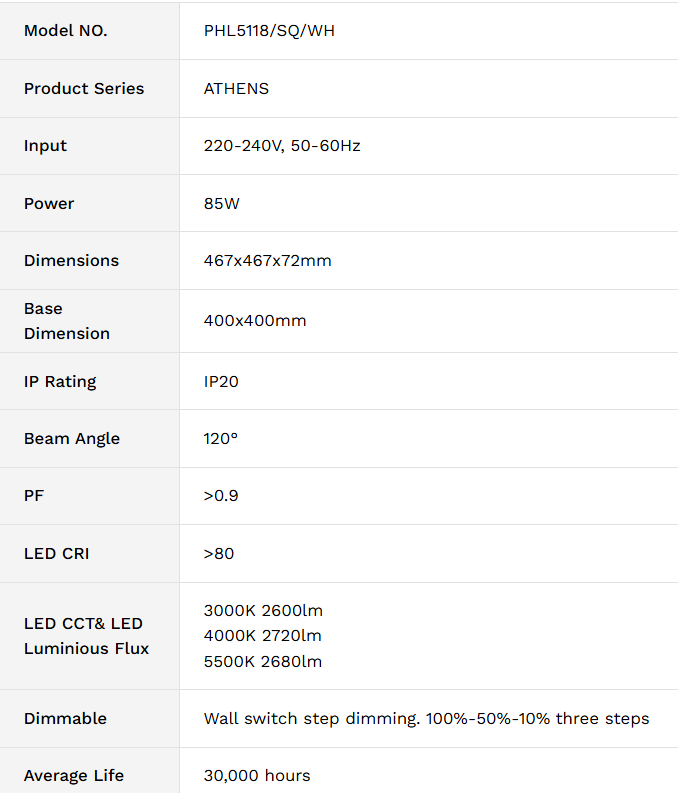The height and width of the screenshot is (793, 678).
Task: Click the 85W power value
Action: 221,203
